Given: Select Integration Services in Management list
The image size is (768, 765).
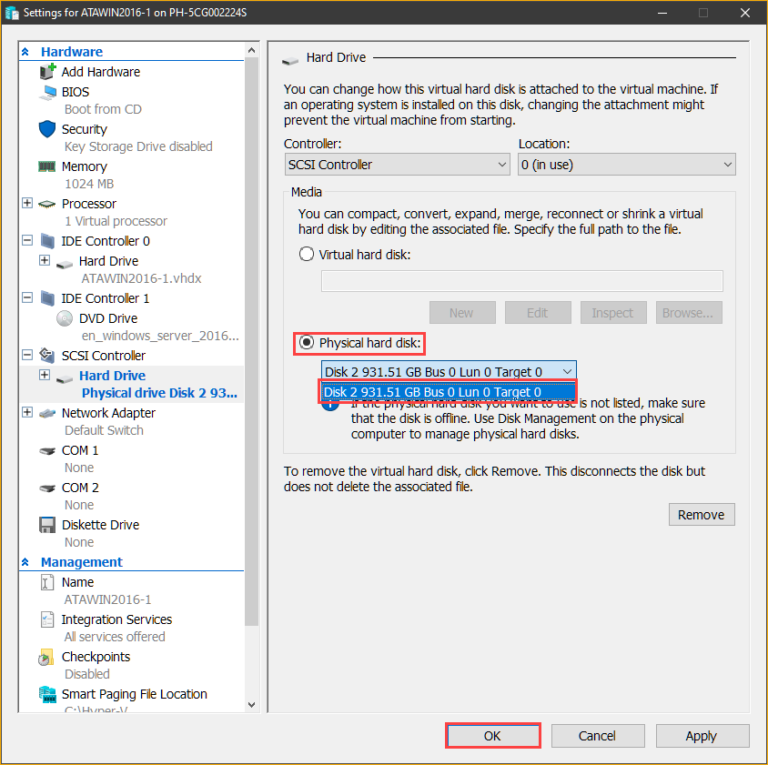Looking at the screenshot, I should click(x=116, y=620).
